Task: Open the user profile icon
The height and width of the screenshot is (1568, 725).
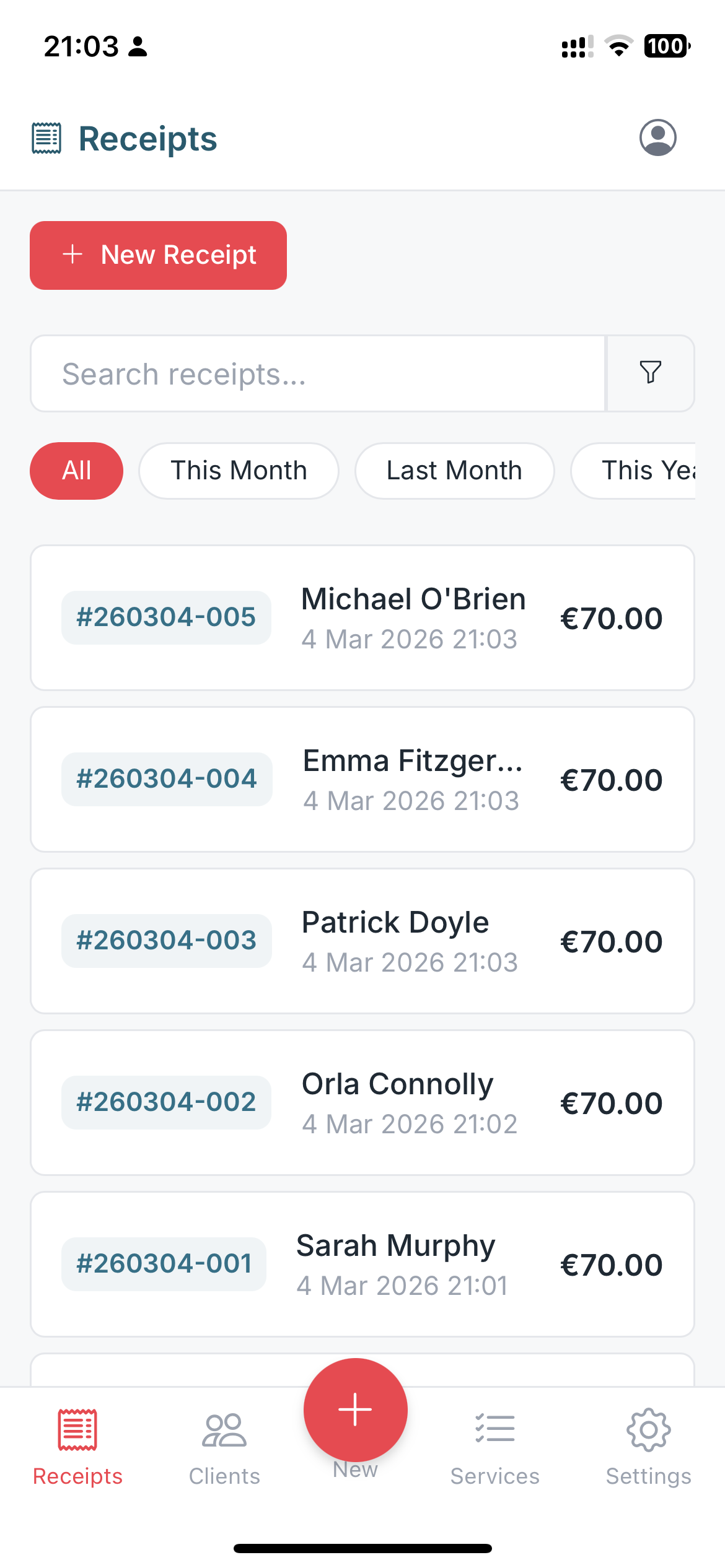Action: click(657, 137)
